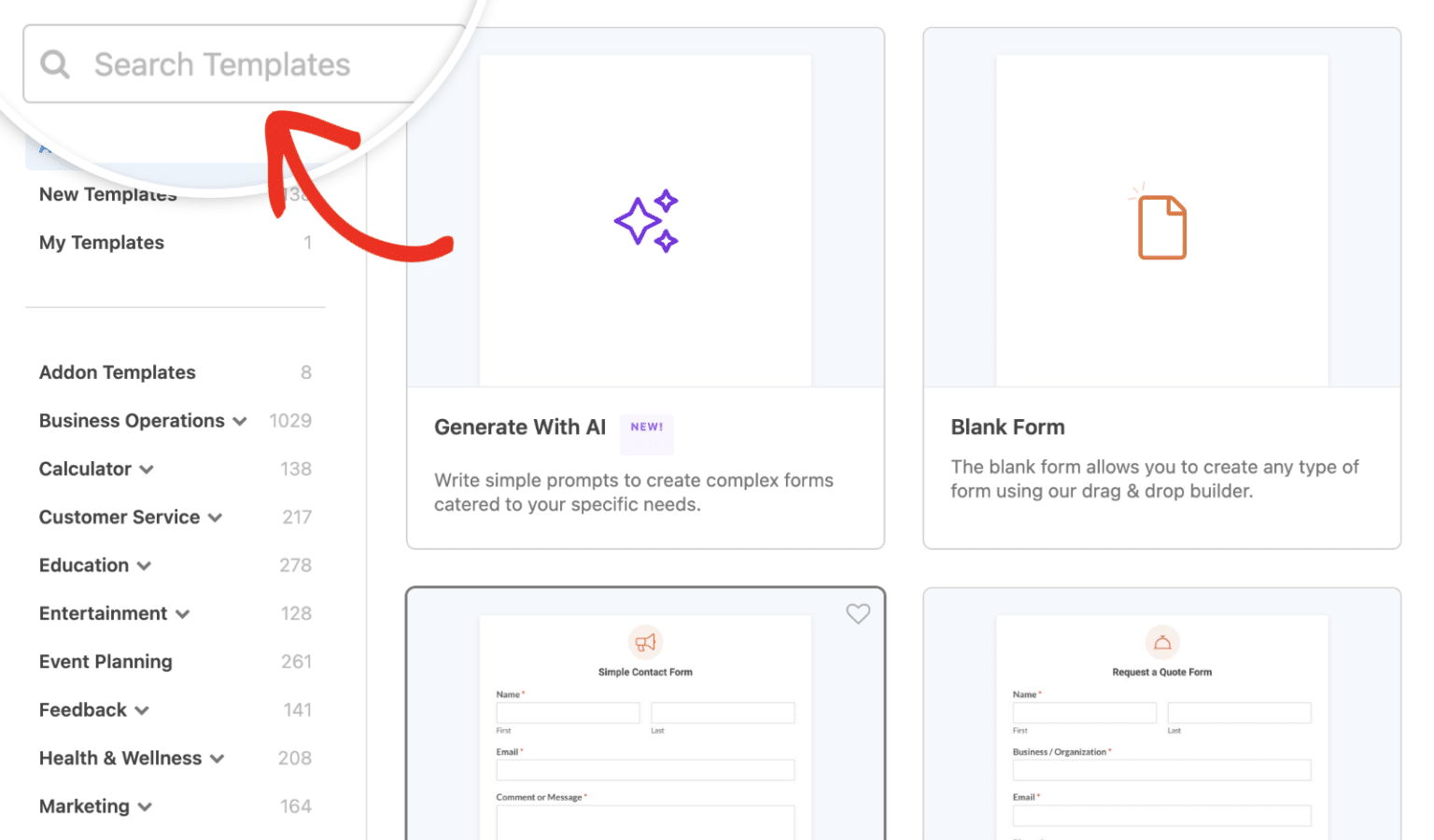
Task: Click the AI sparkle stars icon
Action: point(646,221)
